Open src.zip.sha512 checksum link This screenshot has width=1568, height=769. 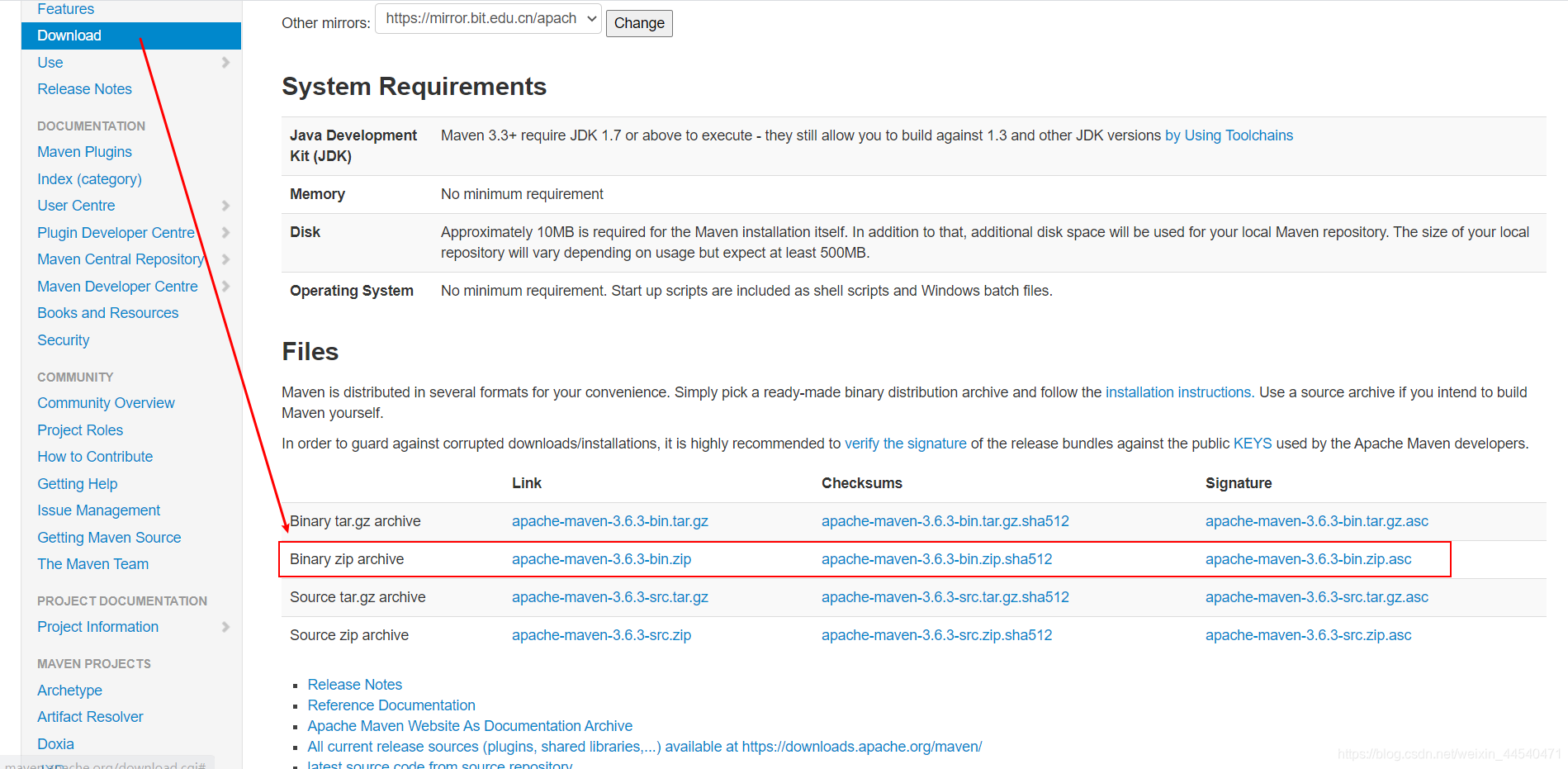(x=936, y=635)
